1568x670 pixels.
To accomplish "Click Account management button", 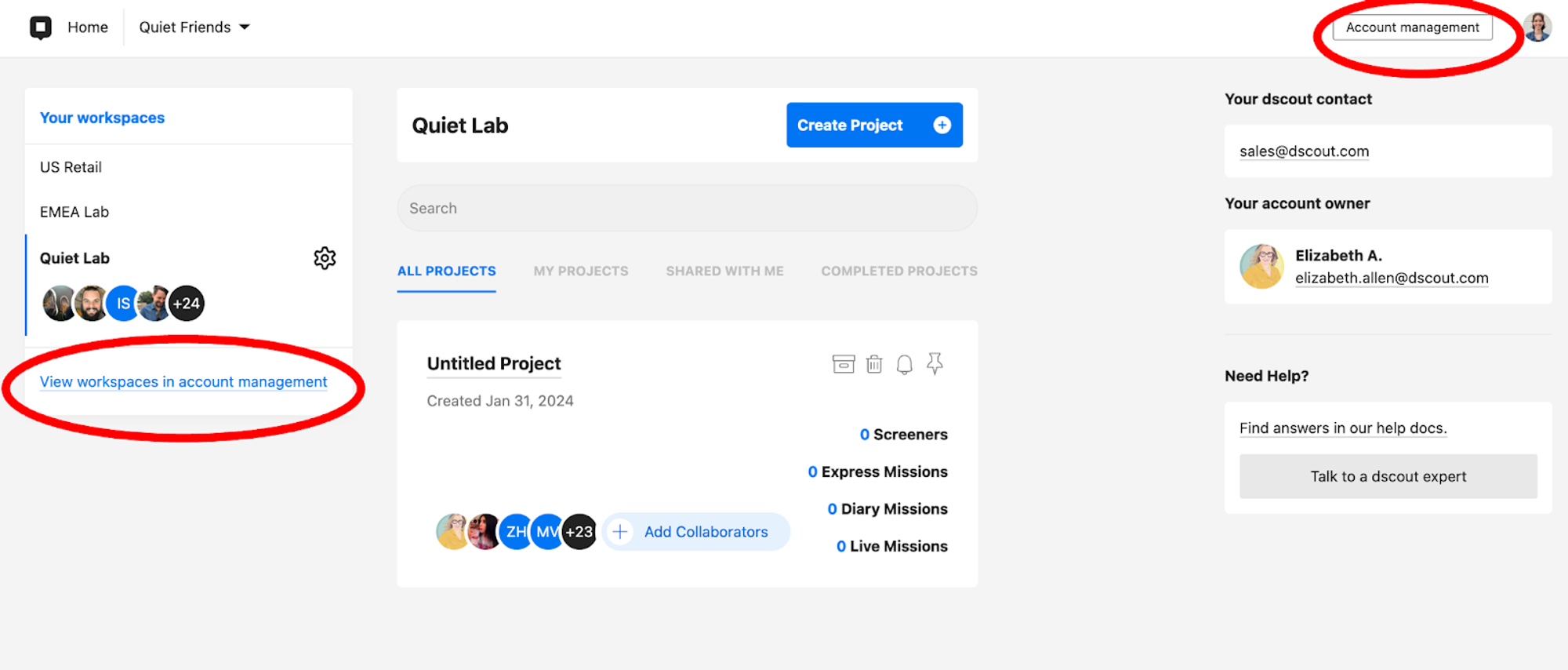I will pyautogui.click(x=1413, y=27).
